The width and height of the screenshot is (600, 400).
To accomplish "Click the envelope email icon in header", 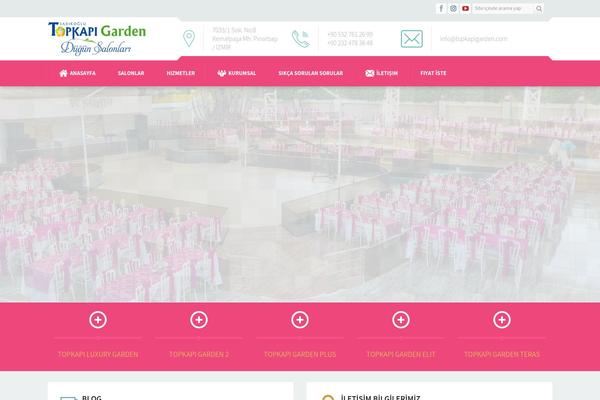I will 412,39.
